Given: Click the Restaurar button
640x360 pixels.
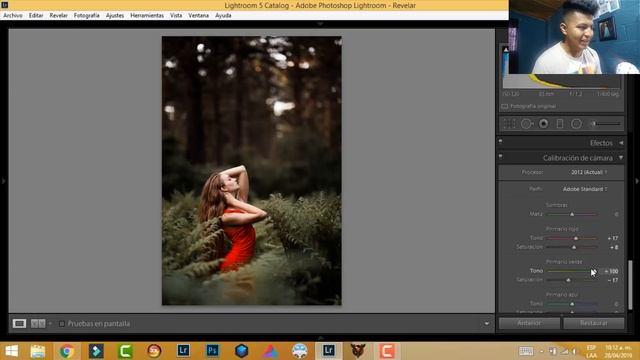Looking at the screenshot, I should (594, 323).
